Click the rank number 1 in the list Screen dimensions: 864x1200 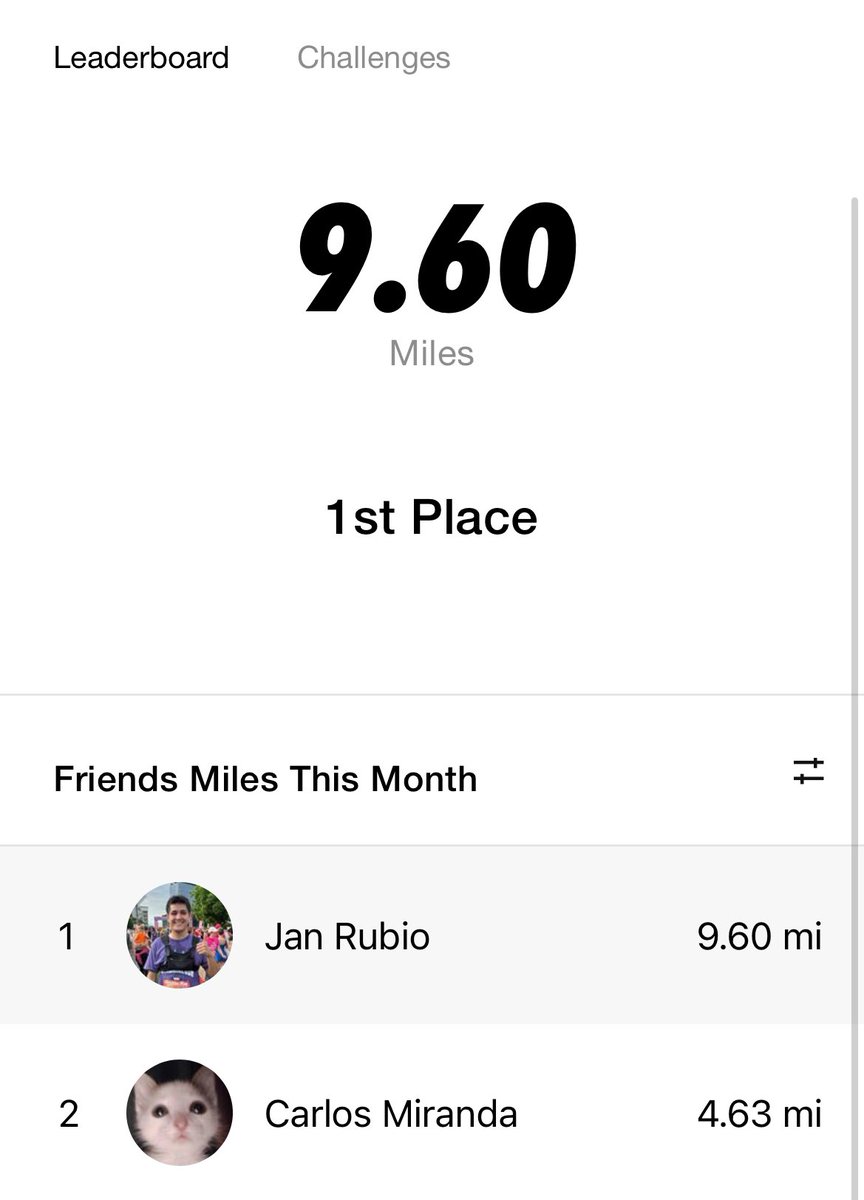pyautogui.click(x=67, y=937)
